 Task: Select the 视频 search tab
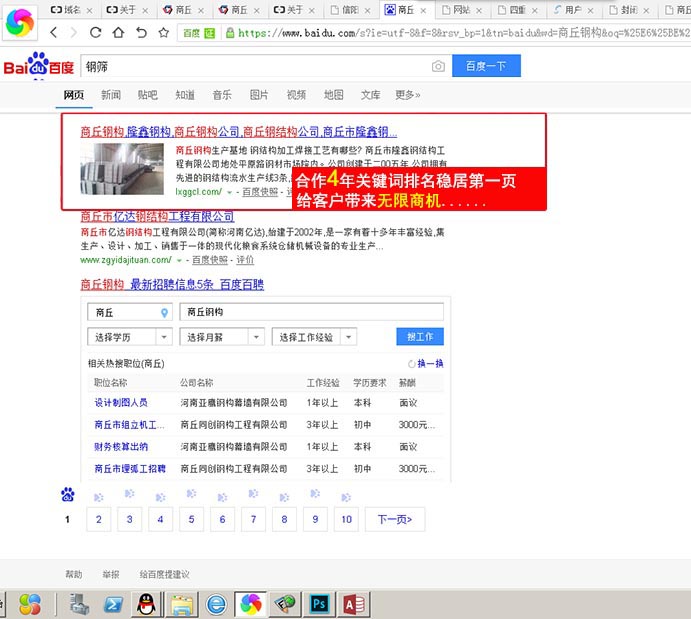pyautogui.click(x=296, y=95)
